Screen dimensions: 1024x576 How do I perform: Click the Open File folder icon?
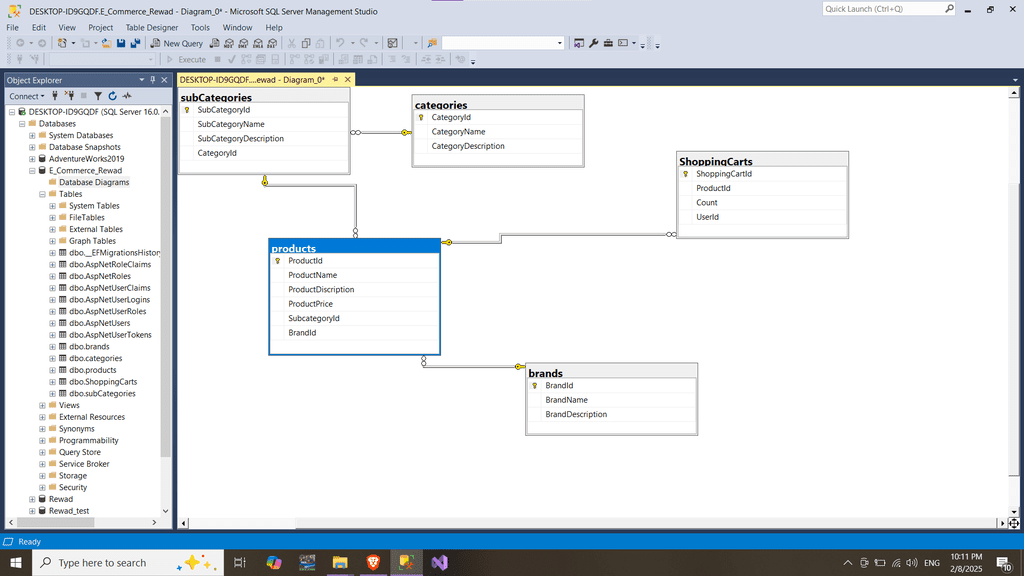(106, 43)
